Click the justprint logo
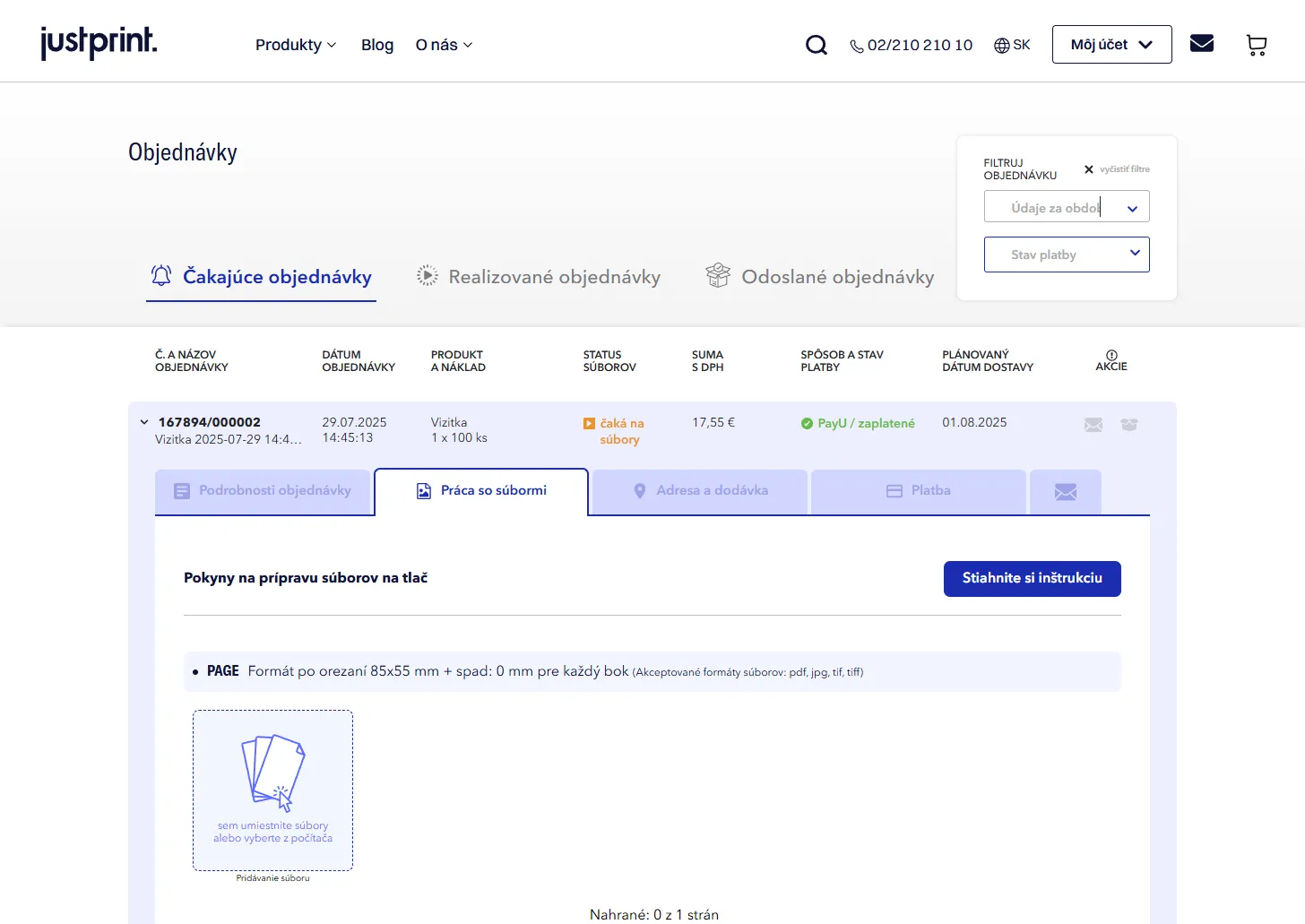This screenshot has width=1305, height=924. [x=99, y=43]
